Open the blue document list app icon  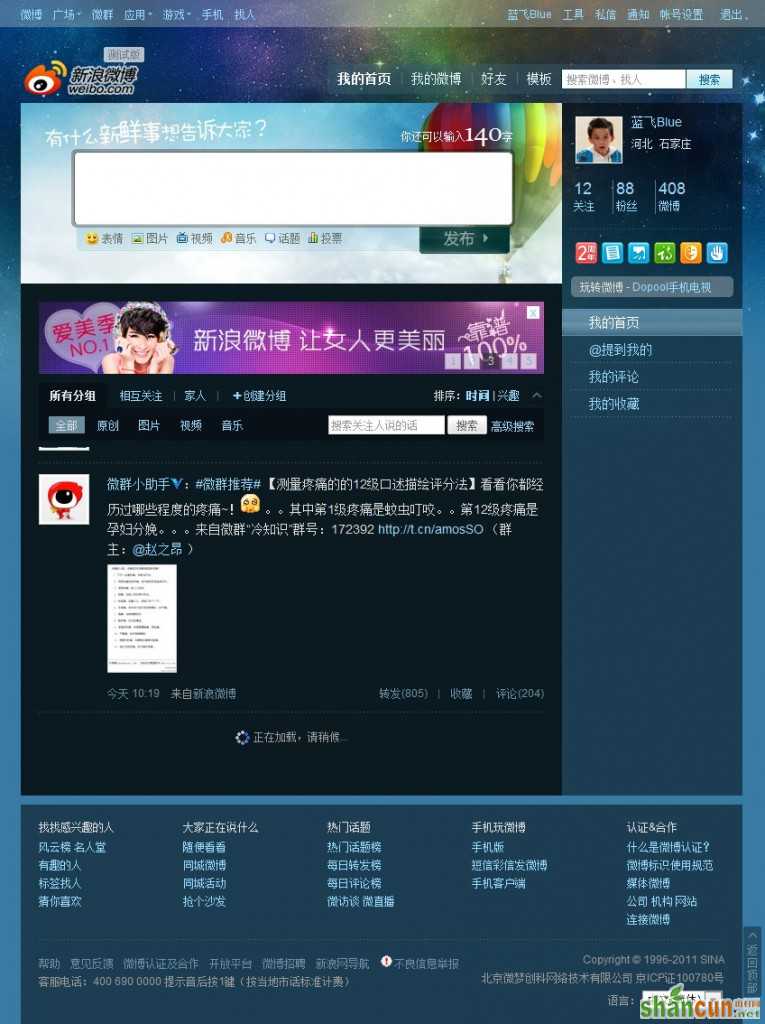point(612,253)
